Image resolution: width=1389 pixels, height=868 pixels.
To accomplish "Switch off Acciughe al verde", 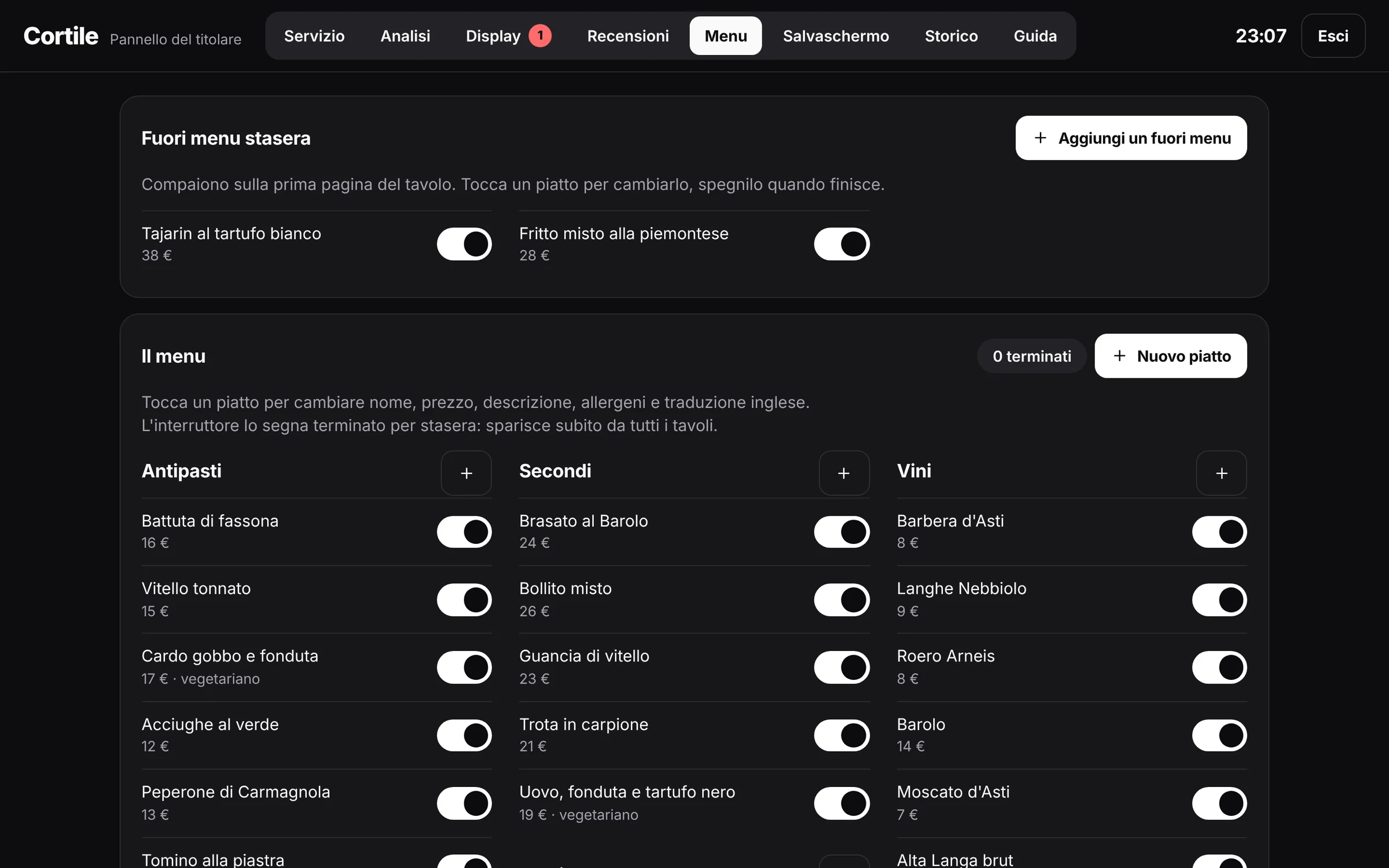I will pos(464,735).
